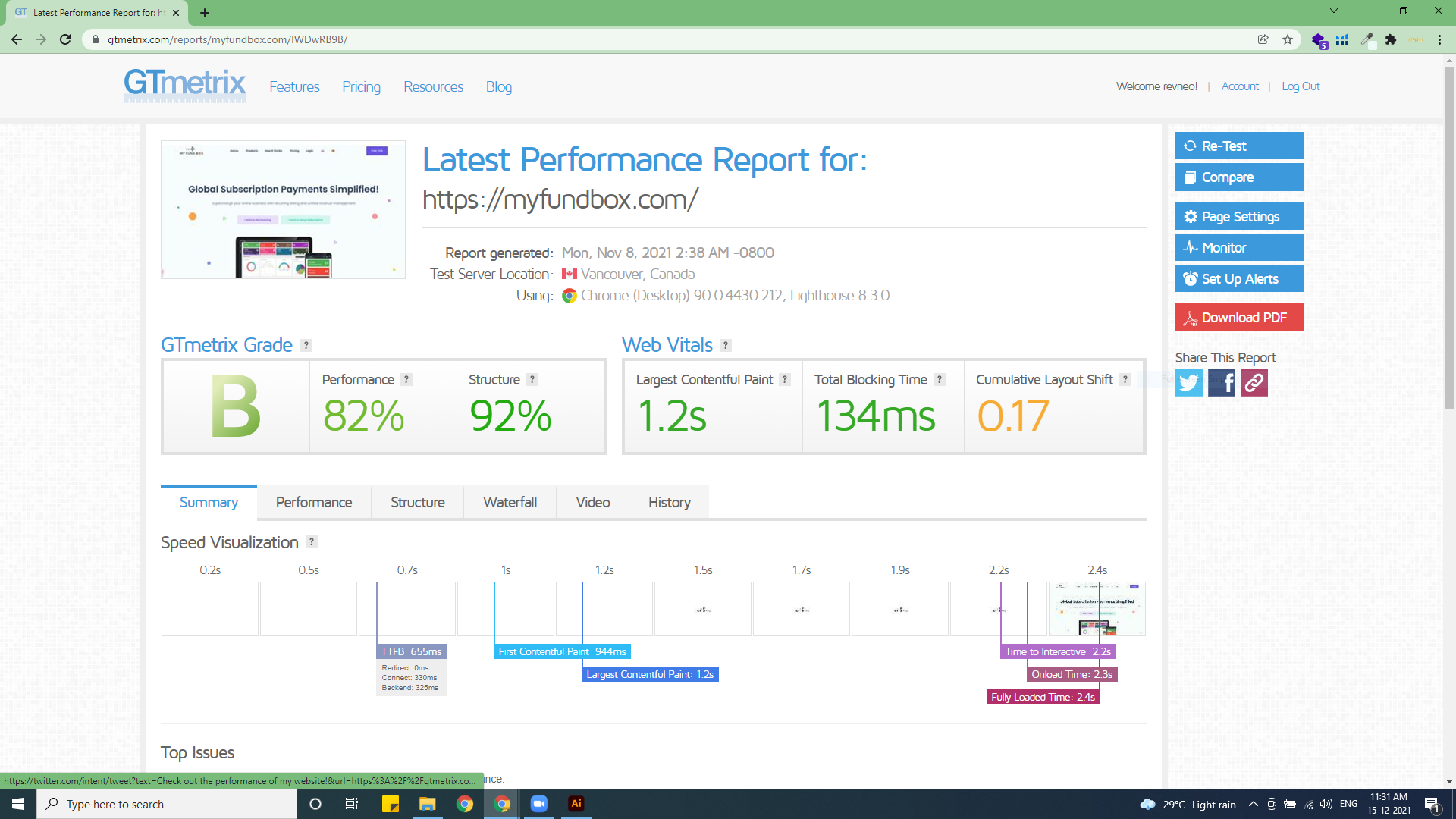Click the GTmetrix logo
The height and width of the screenshot is (819, 1456).
(x=185, y=84)
